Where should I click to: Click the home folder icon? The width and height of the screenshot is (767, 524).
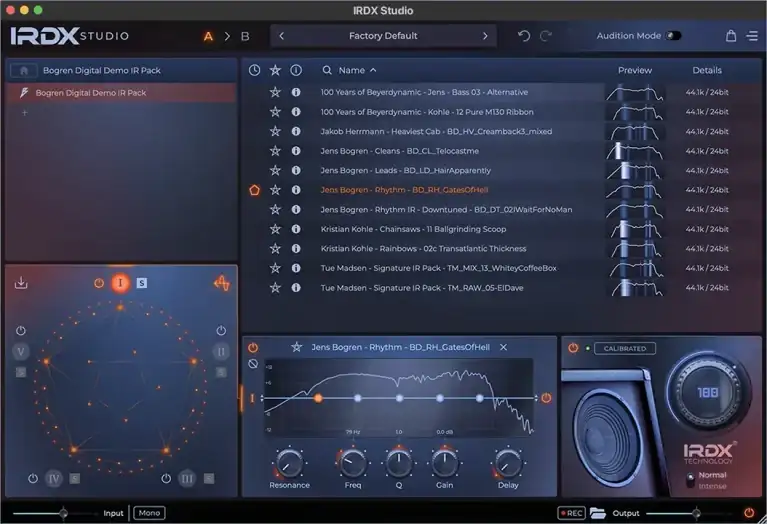(x=23, y=70)
